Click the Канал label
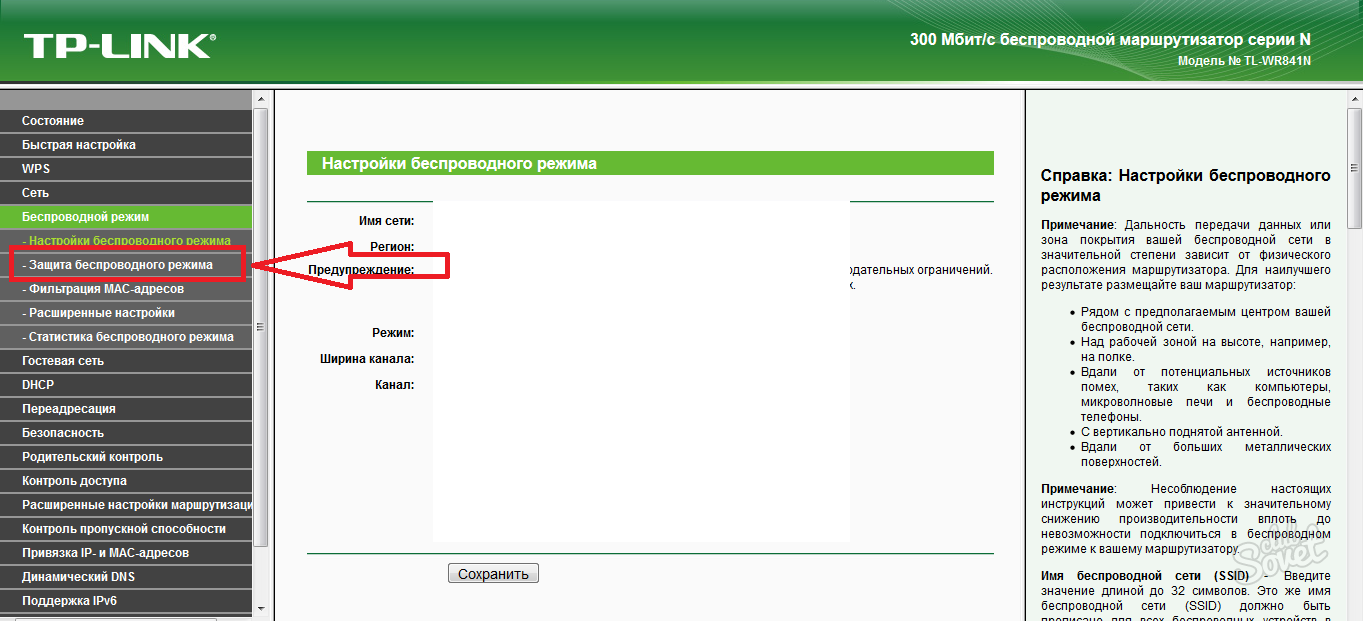The width and height of the screenshot is (1363, 621). (x=394, y=385)
